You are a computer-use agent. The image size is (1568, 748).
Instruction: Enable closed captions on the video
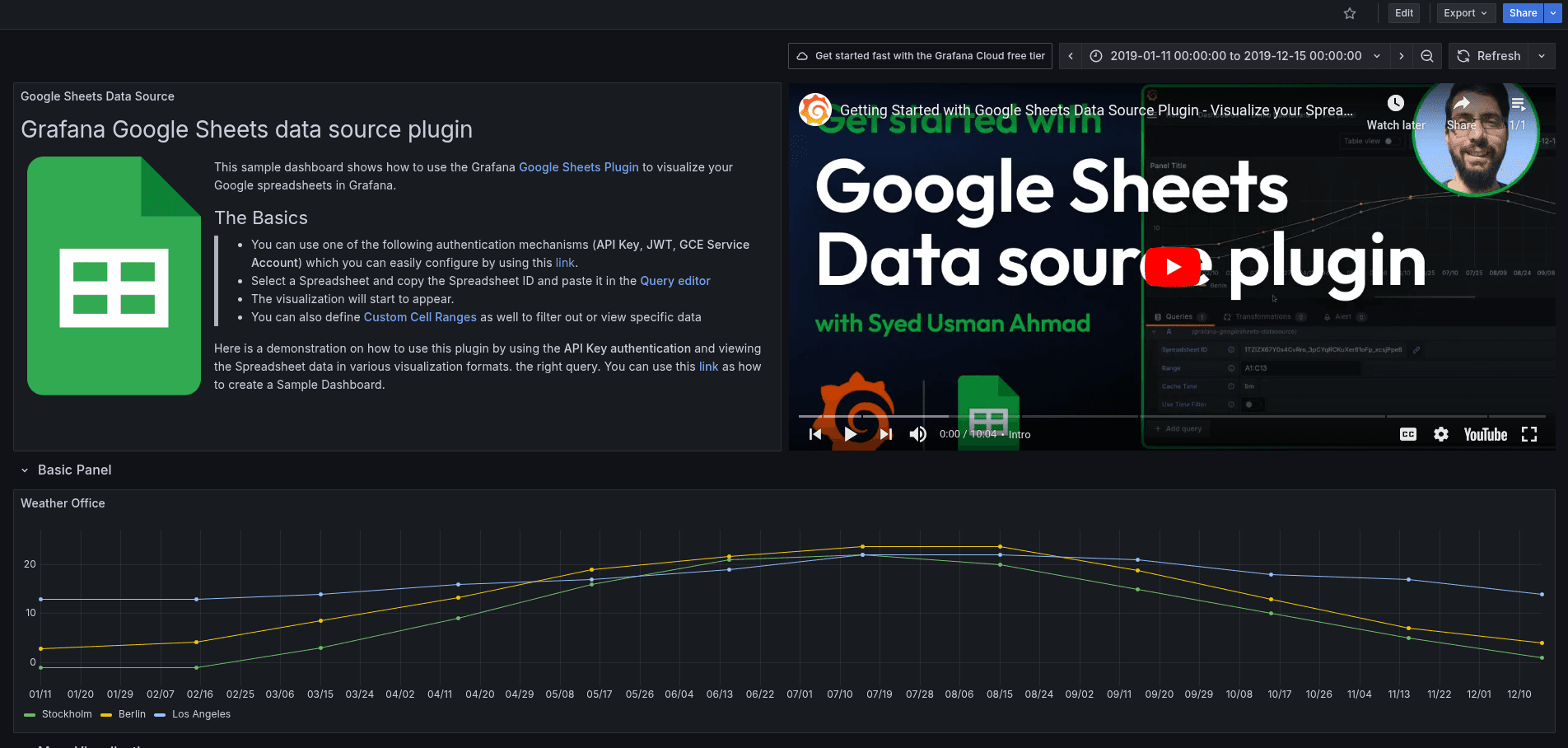[1407, 434]
